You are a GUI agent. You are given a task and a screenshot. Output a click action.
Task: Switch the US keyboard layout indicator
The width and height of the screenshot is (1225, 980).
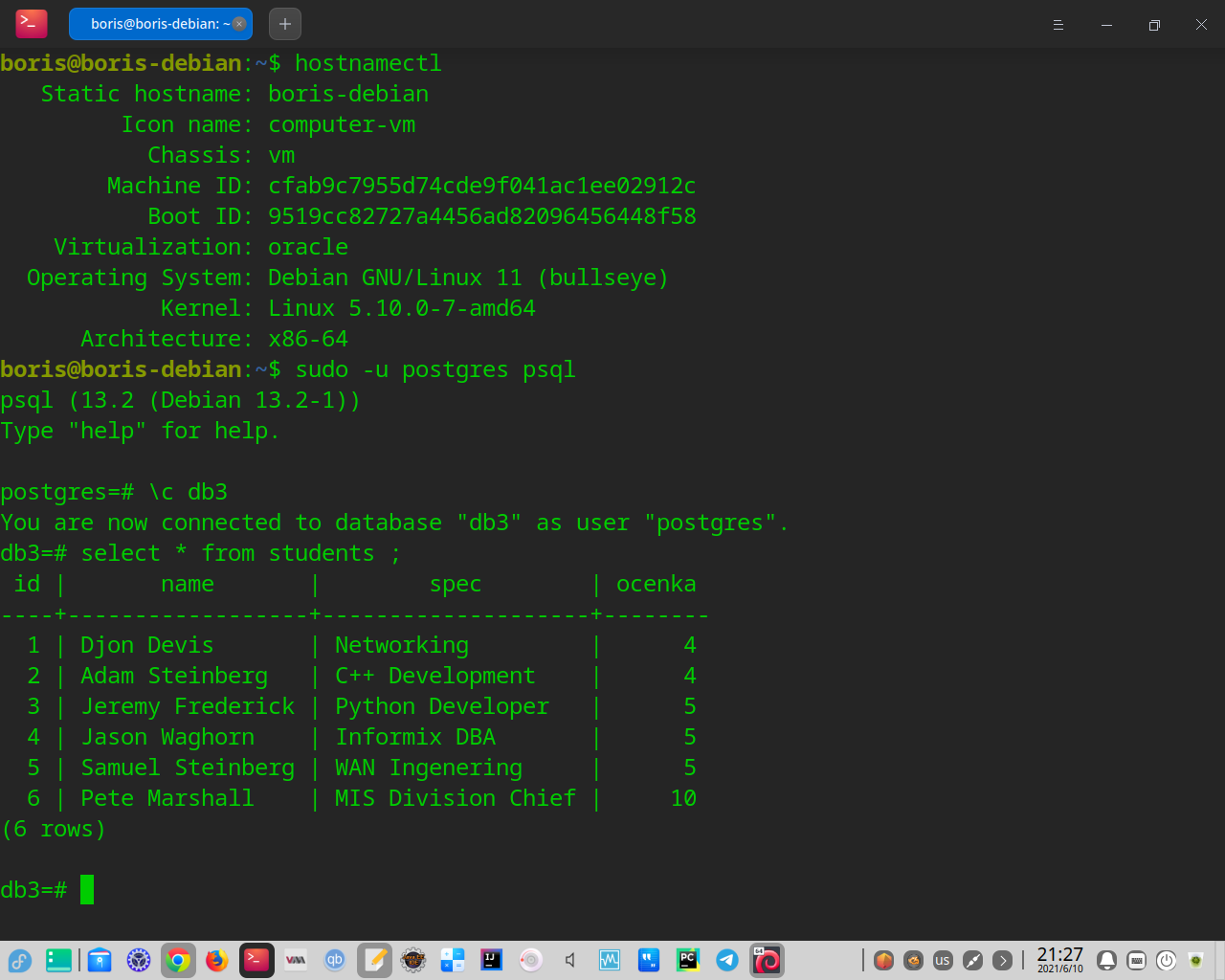click(943, 960)
